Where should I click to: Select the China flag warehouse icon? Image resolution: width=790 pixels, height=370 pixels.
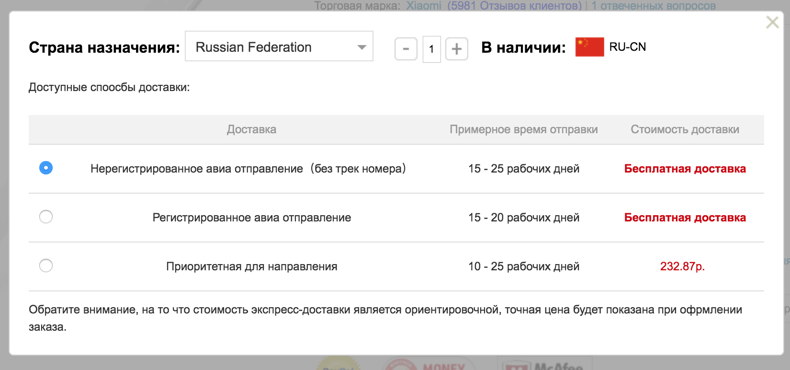589,47
